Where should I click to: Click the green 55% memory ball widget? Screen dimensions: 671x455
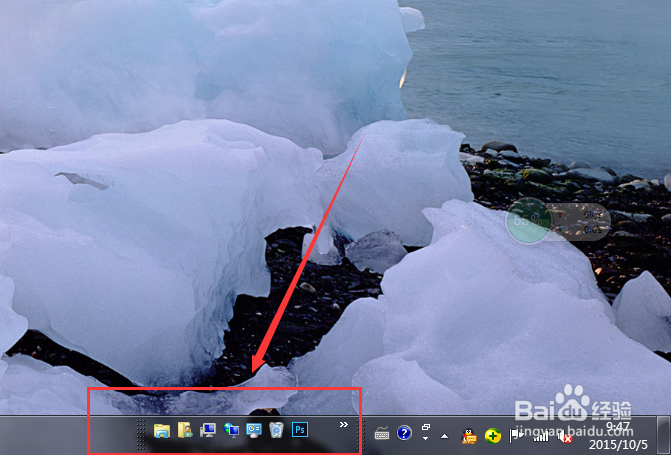pyautogui.click(x=527, y=220)
